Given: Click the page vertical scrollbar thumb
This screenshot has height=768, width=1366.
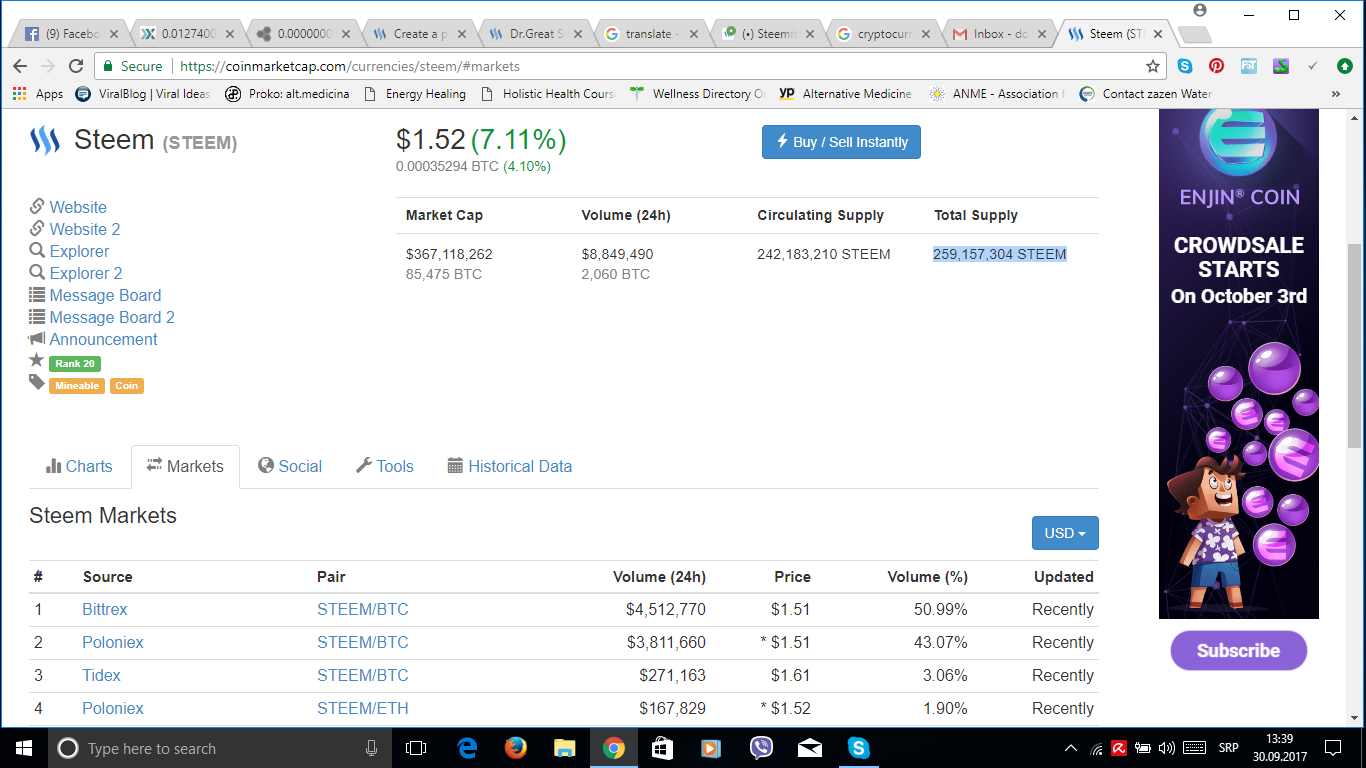Looking at the screenshot, I should click(x=1356, y=345).
